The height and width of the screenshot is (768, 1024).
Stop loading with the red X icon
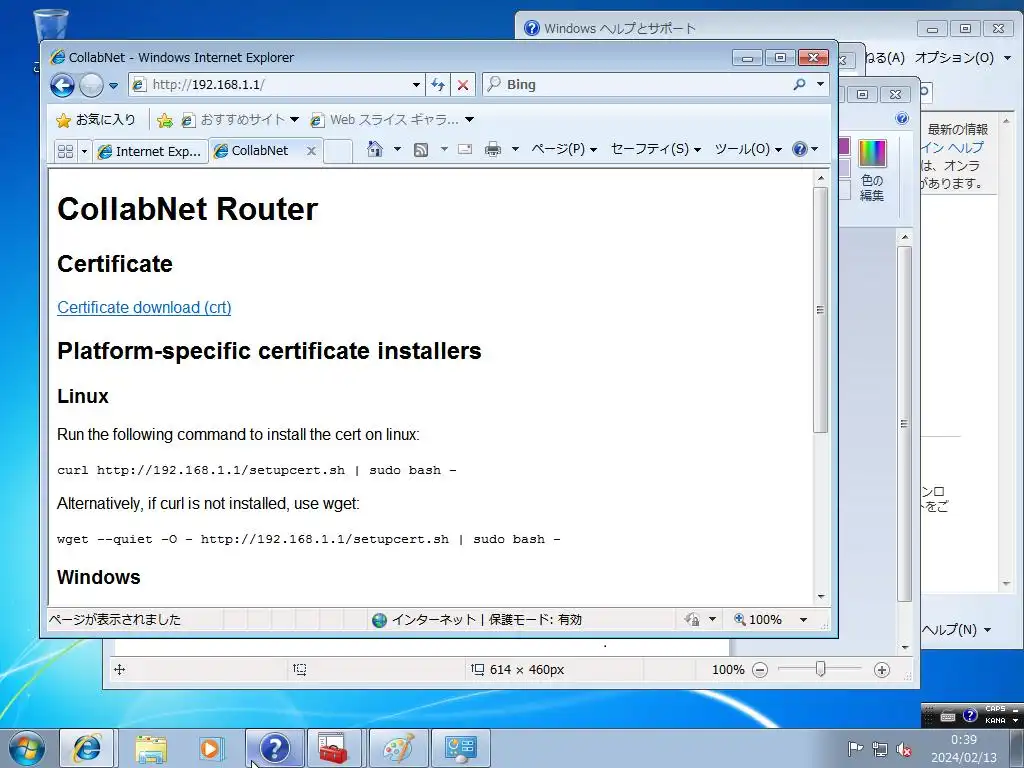pos(462,85)
